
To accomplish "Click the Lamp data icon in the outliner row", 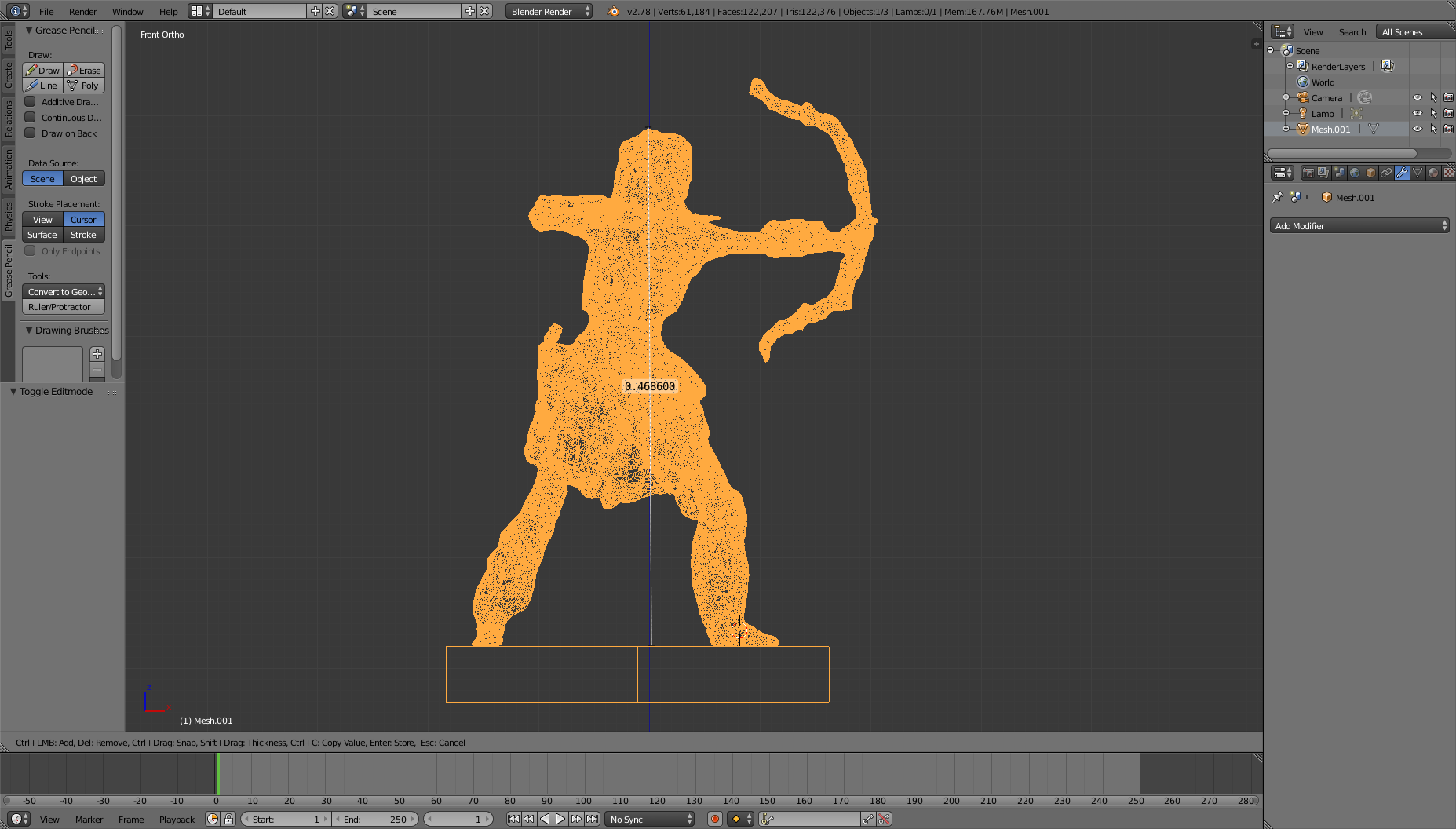I will 1356,113.
